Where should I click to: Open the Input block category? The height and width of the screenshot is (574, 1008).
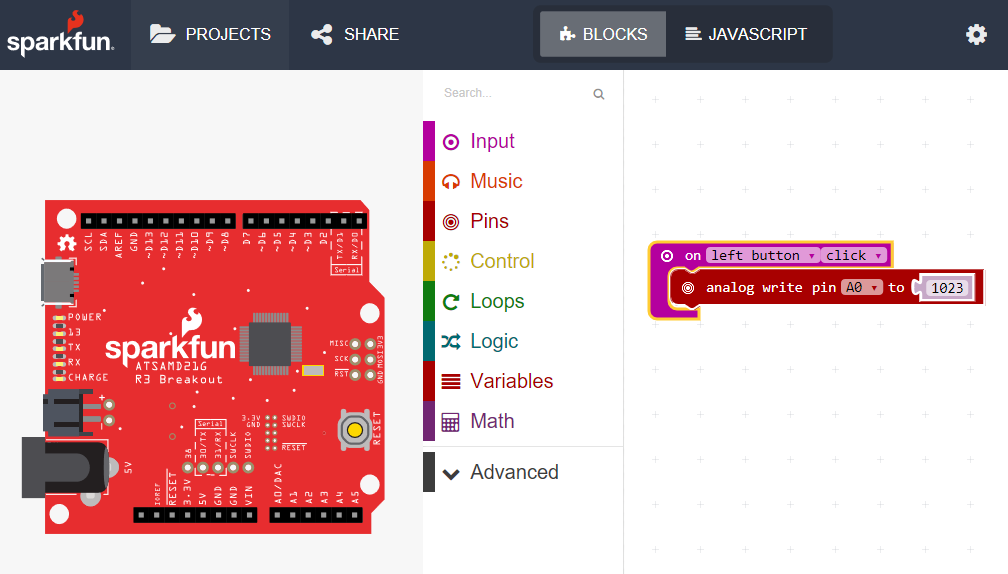tap(523, 141)
